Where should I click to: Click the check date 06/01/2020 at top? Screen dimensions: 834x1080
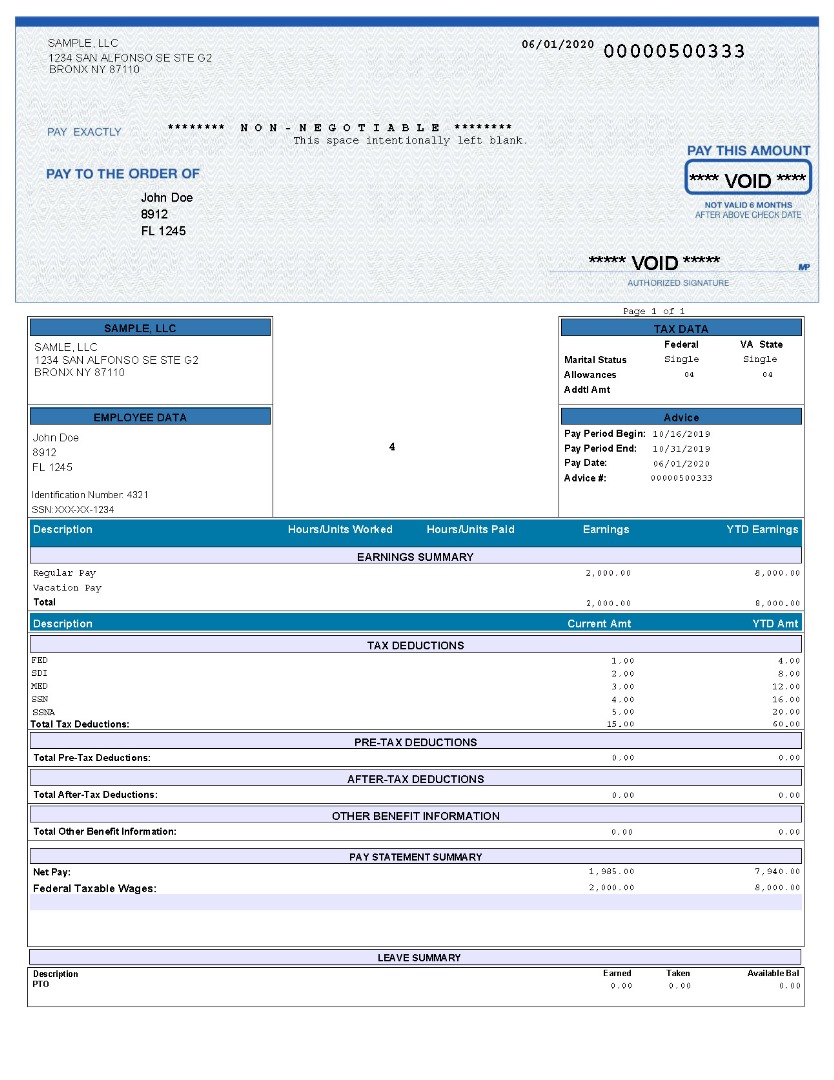[x=557, y=44]
